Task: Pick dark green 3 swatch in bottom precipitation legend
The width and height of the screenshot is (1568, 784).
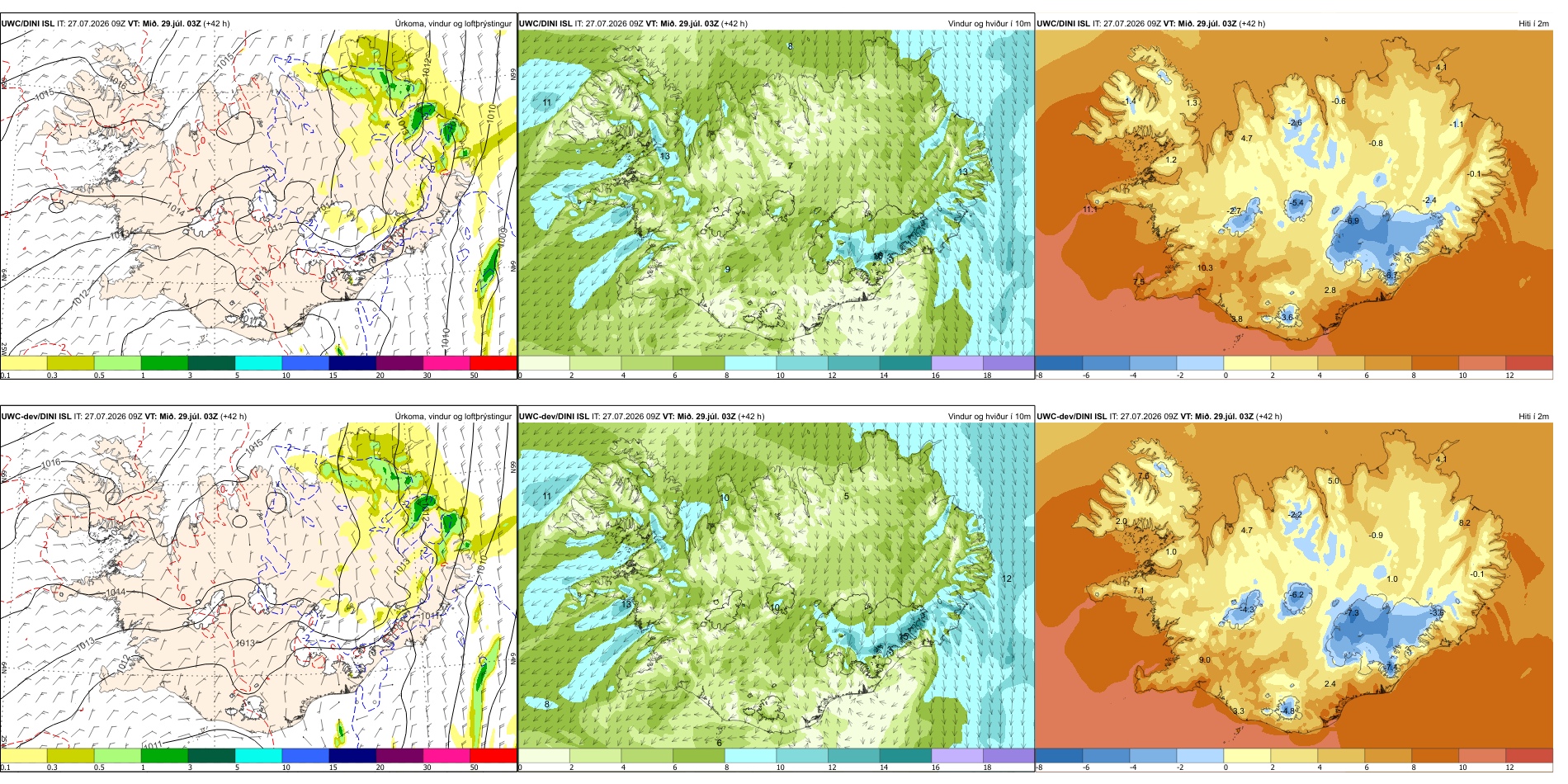Action: click(211, 755)
